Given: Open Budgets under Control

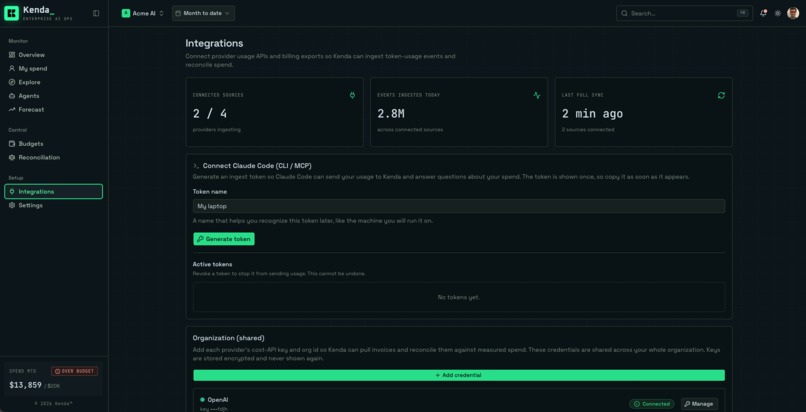Looking at the screenshot, I should [x=53, y=144].
